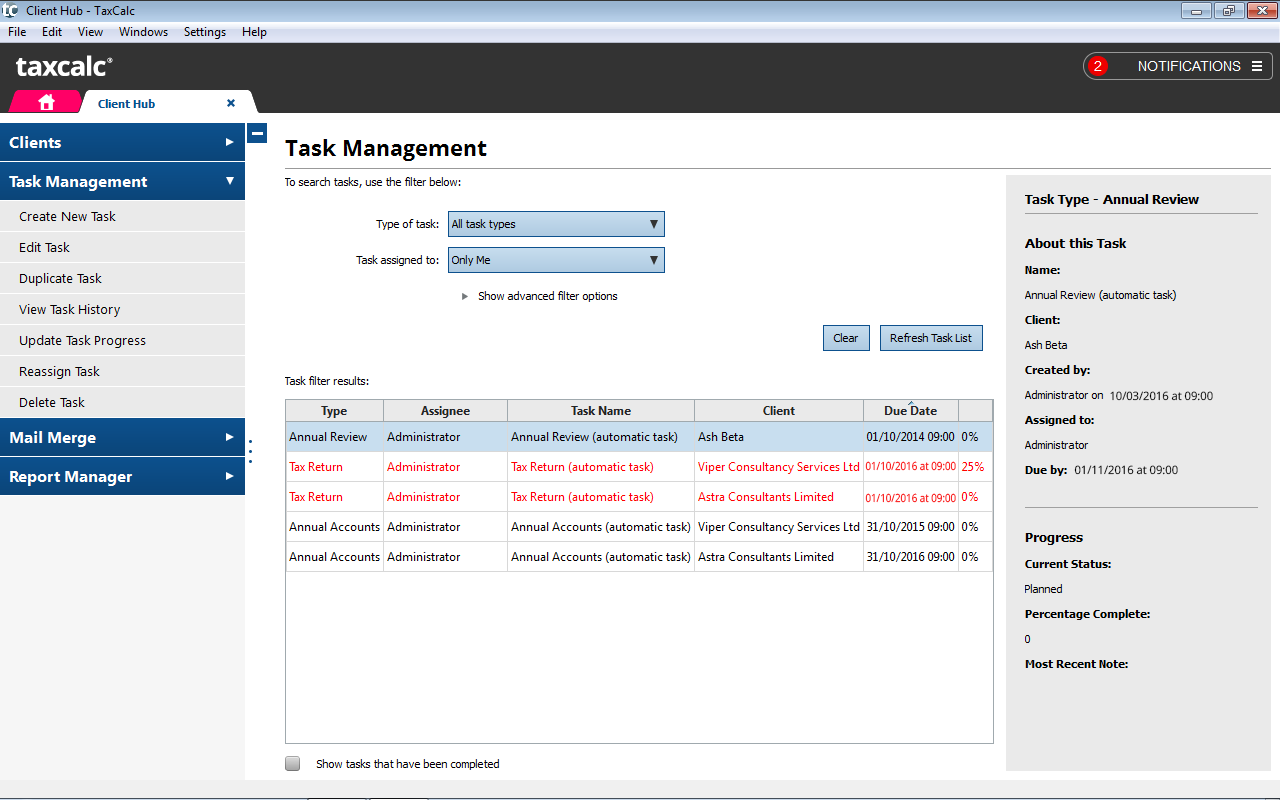Click the Clear button
The height and width of the screenshot is (800, 1280).
[846, 338]
